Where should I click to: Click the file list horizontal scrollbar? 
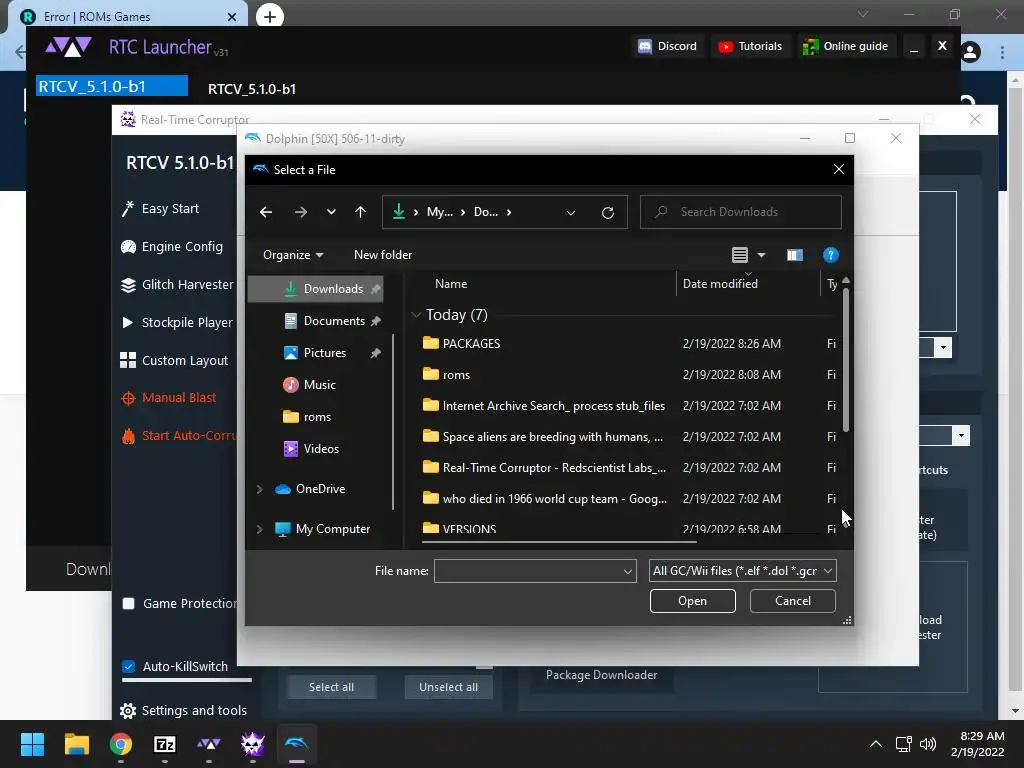pyautogui.click(x=559, y=541)
